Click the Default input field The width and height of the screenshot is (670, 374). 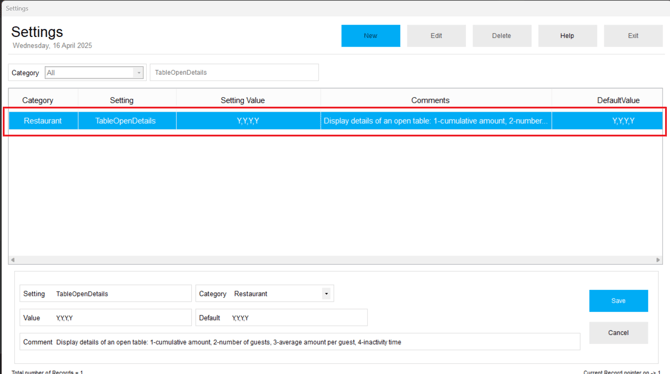298,318
